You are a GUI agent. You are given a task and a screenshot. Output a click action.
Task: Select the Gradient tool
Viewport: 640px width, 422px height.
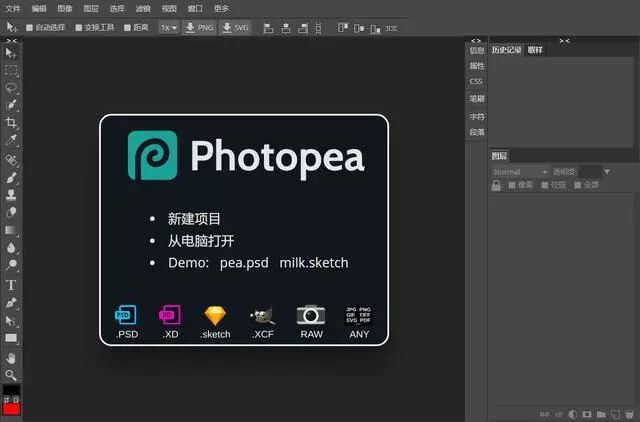11,230
